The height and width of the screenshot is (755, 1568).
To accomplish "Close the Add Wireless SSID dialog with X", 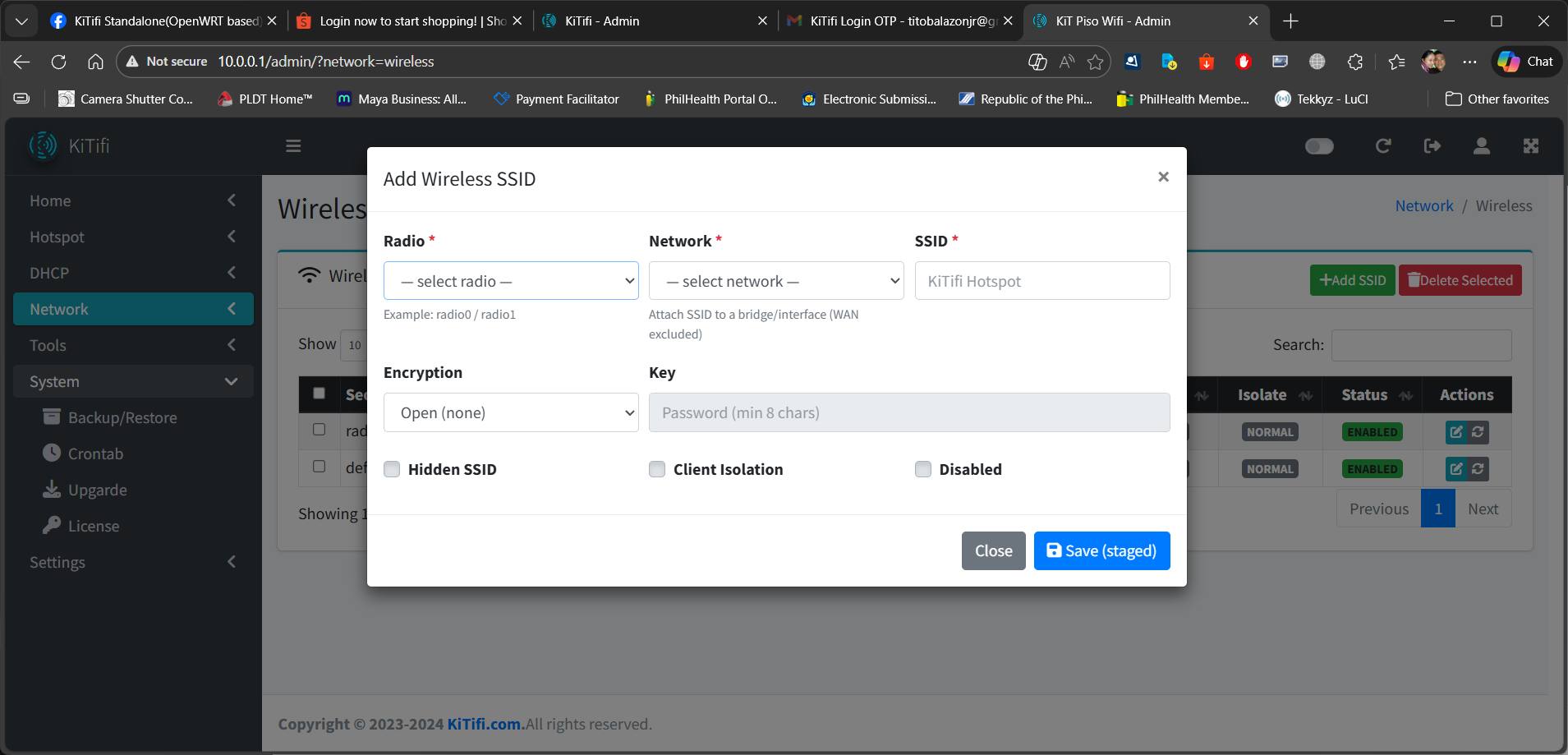I will click(1163, 177).
